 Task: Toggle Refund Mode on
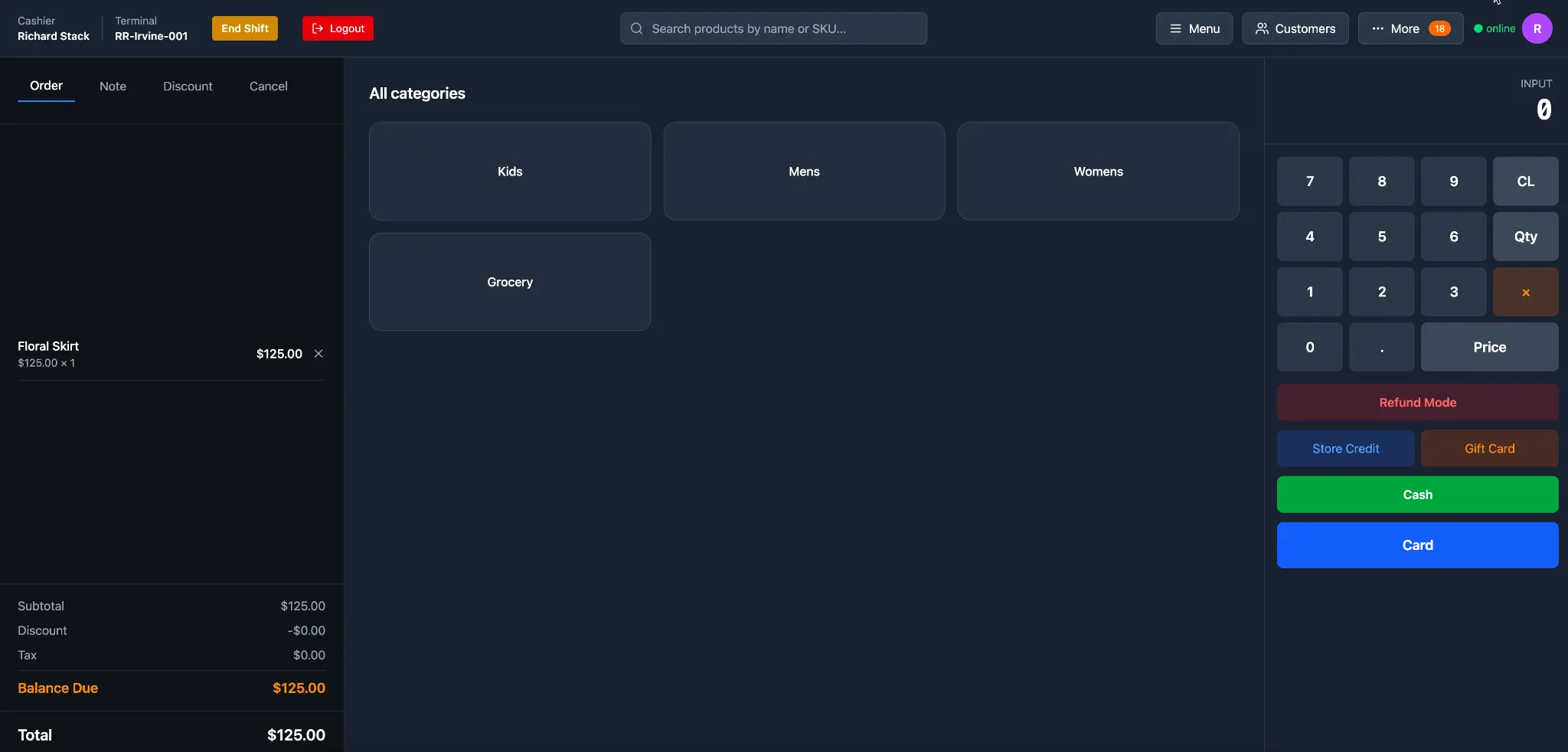click(x=1417, y=402)
